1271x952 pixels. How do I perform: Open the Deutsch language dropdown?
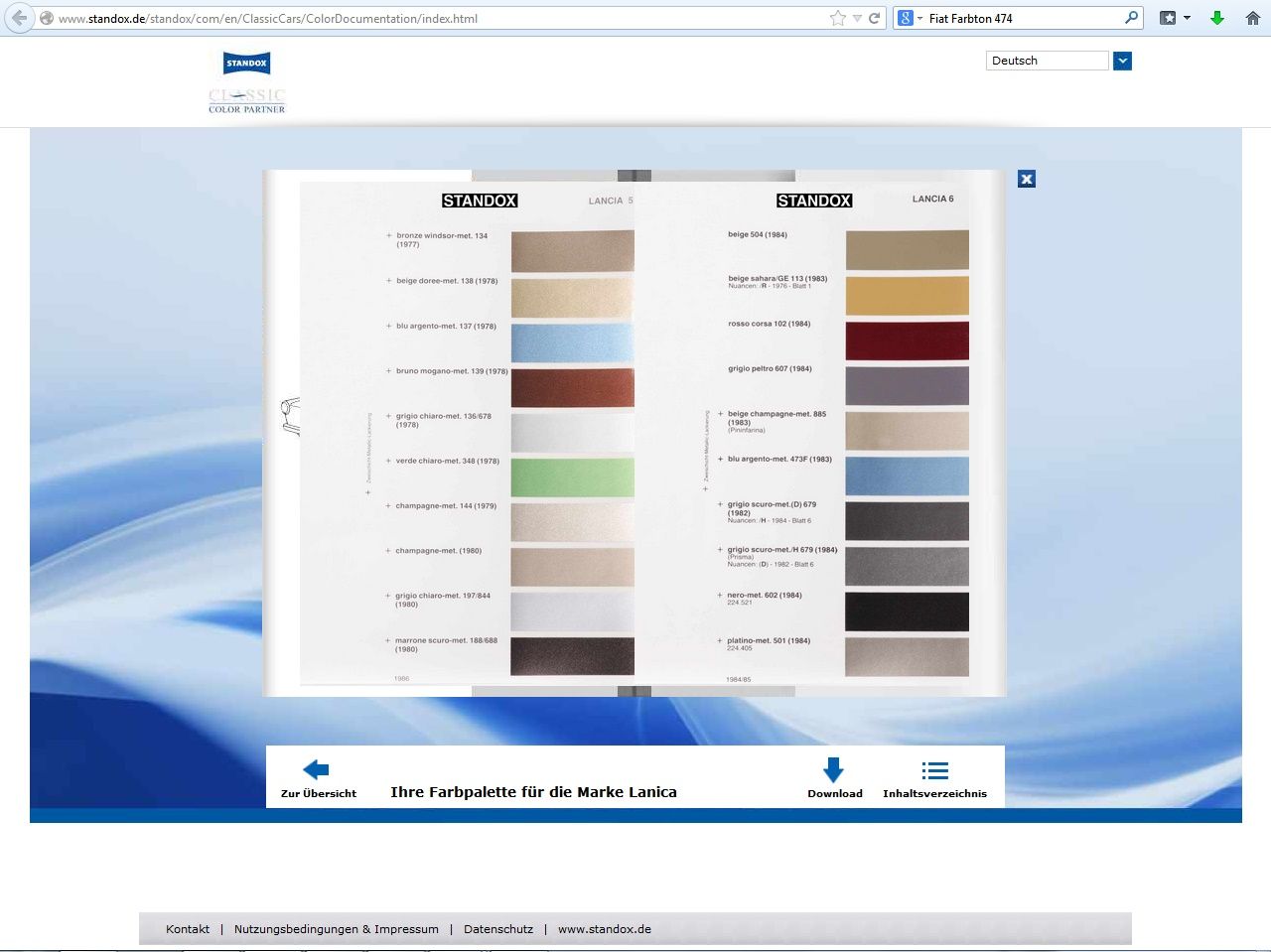point(1048,61)
